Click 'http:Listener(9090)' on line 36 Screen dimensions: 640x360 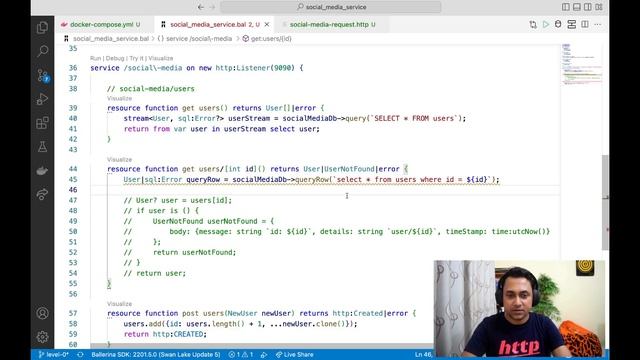255,68
